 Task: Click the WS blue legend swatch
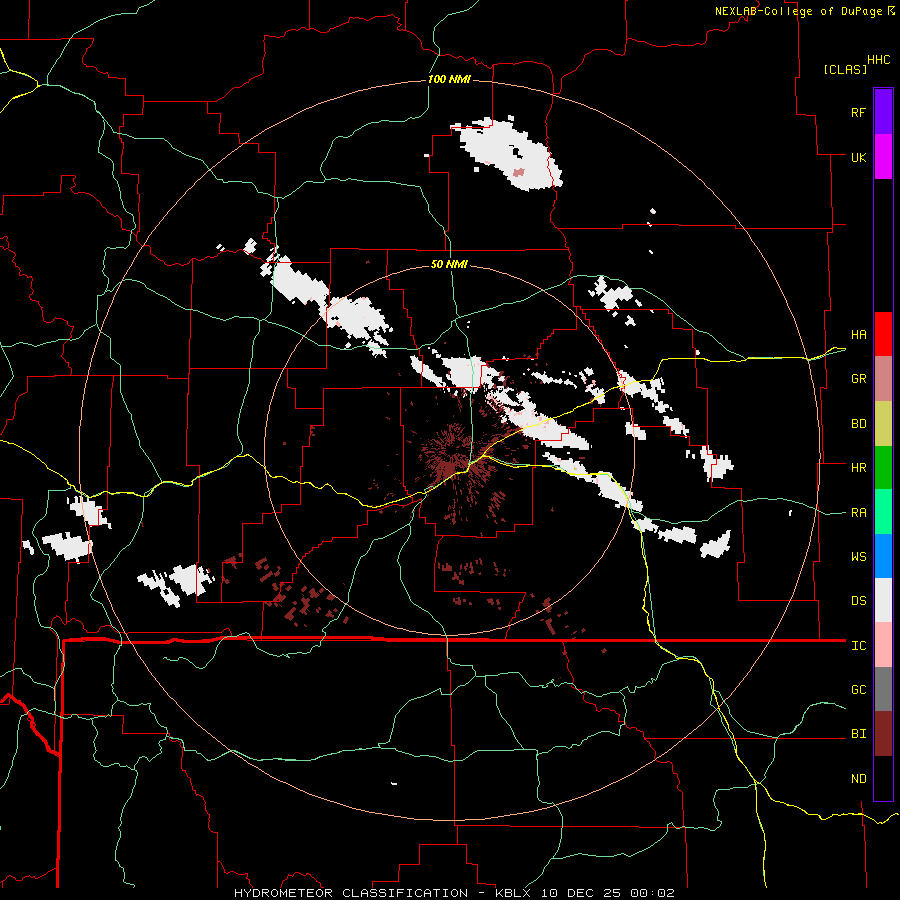[883, 556]
